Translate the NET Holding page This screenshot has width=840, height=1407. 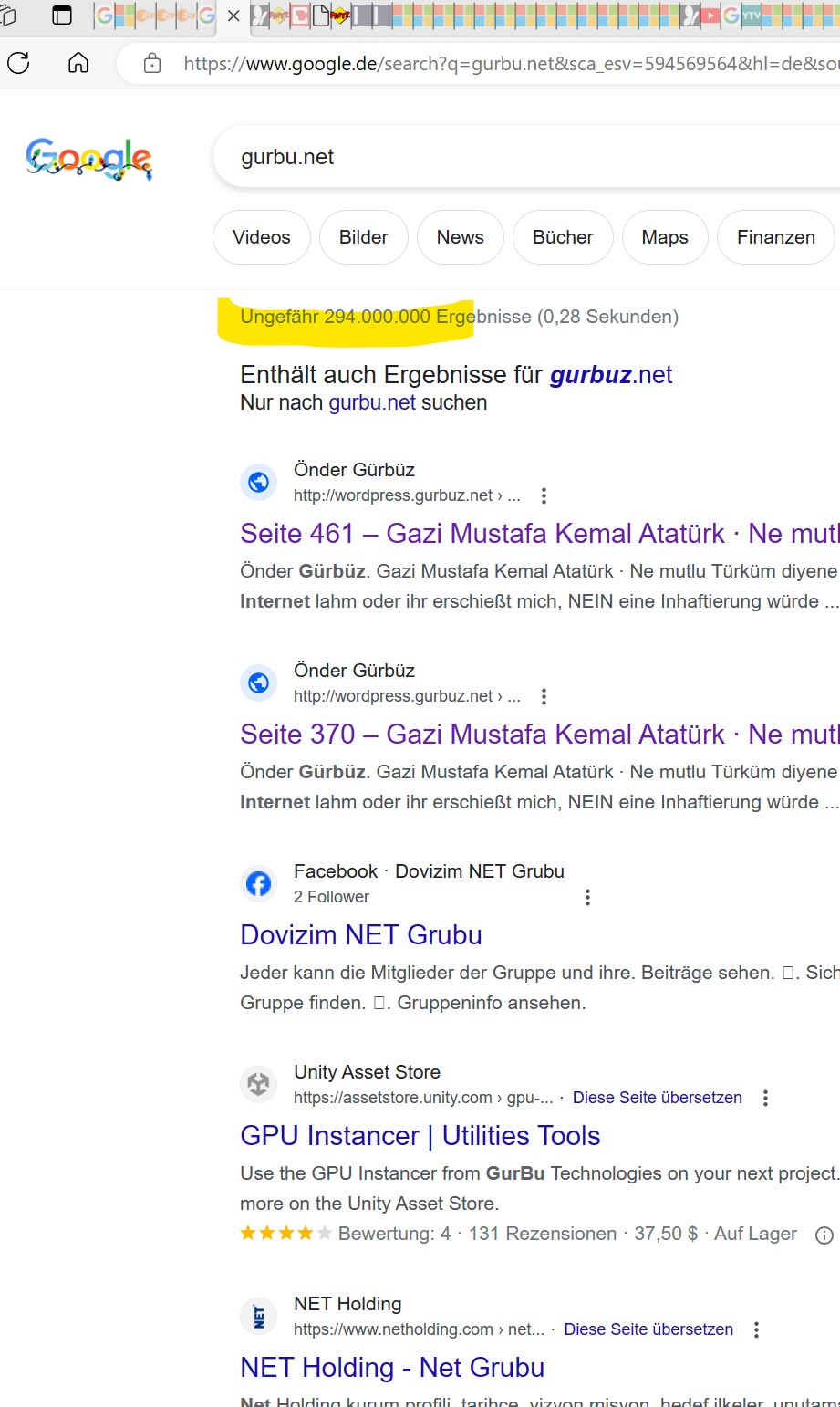648,1329
